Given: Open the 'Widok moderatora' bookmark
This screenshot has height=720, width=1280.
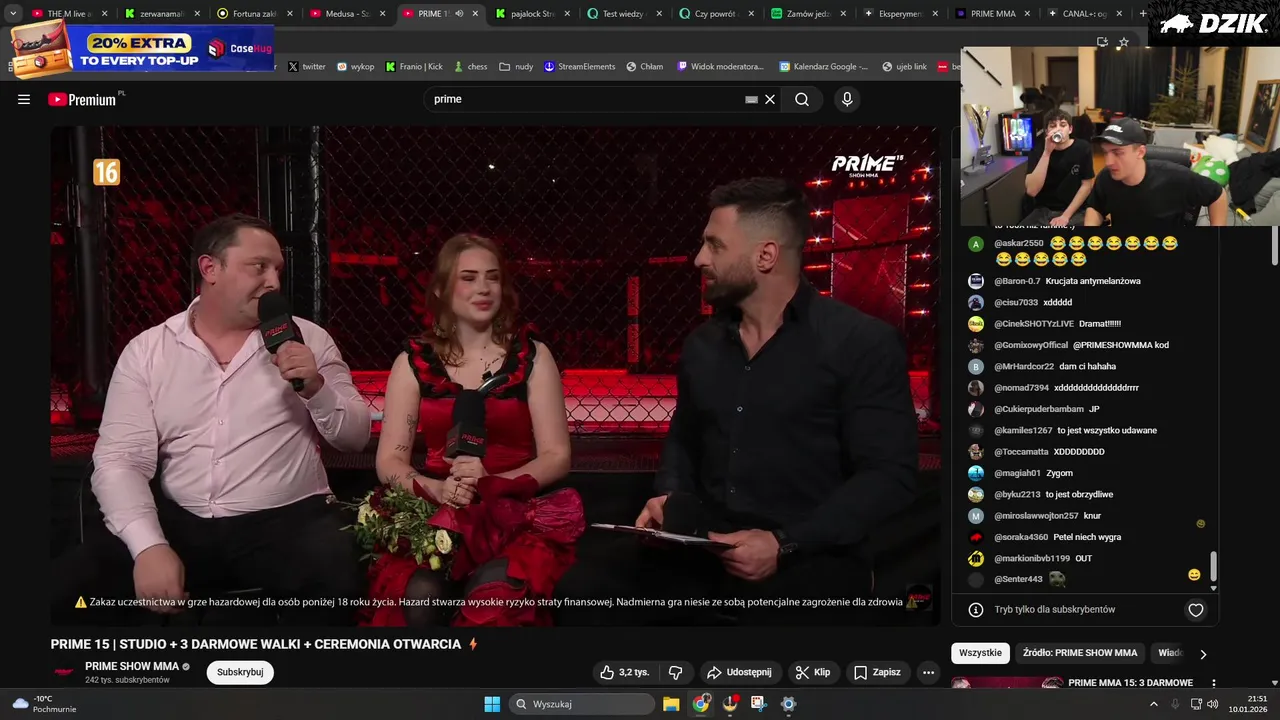Looking at the screenshot, I should [x=721, y=66].
